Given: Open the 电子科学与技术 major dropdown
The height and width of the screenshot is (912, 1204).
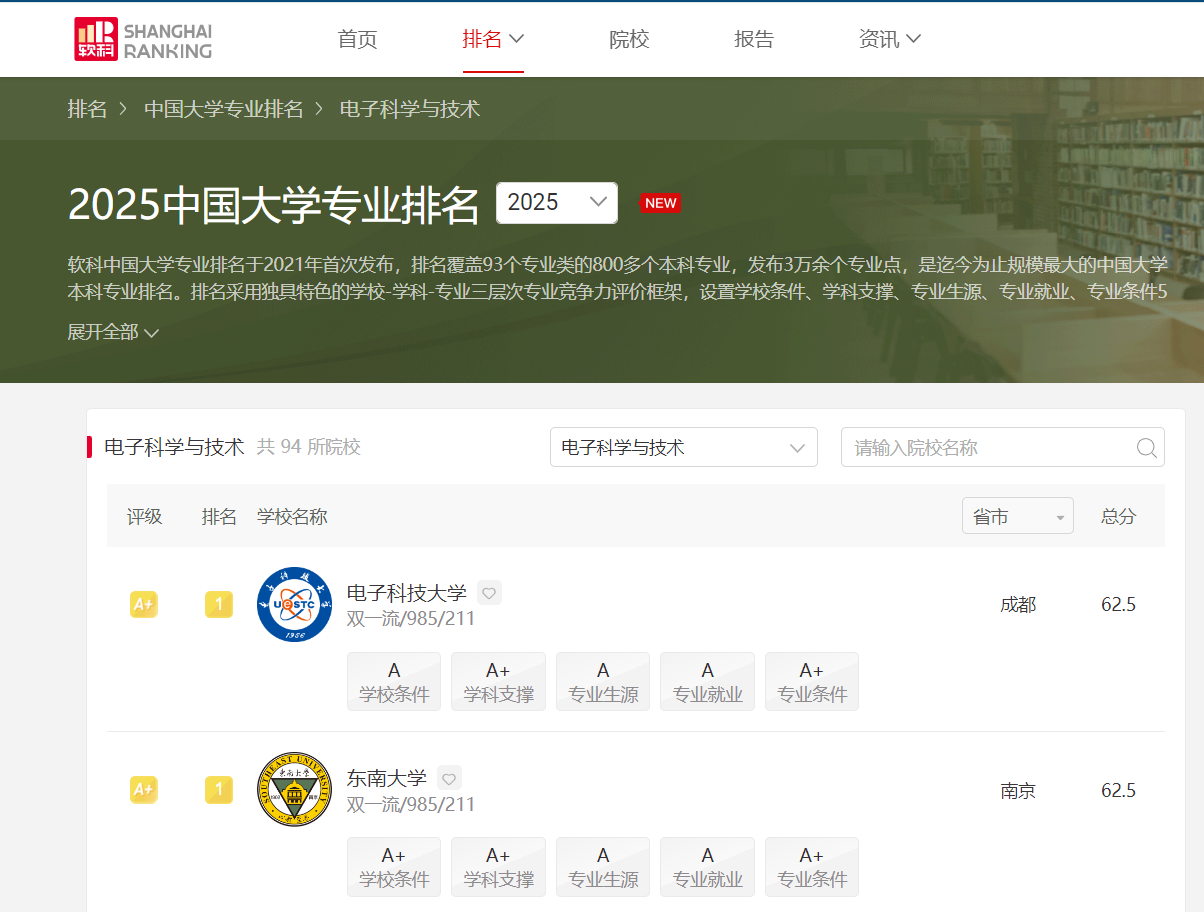Looking at the screenshot, I should point(684,447).
